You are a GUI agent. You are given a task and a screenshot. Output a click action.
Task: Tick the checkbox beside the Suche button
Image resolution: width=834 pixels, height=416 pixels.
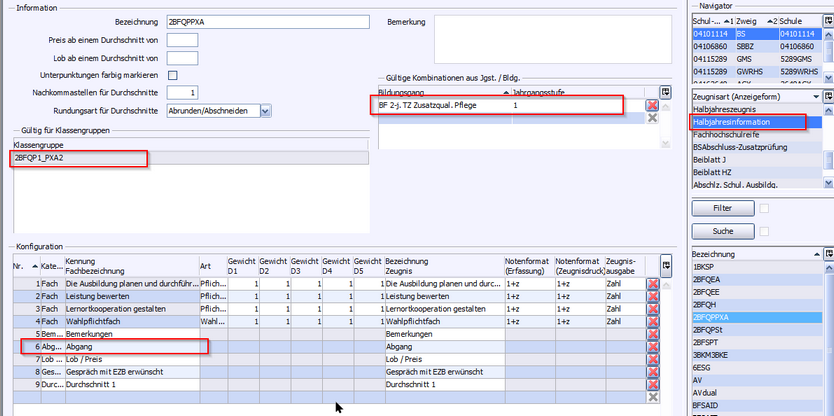(764, 231)
